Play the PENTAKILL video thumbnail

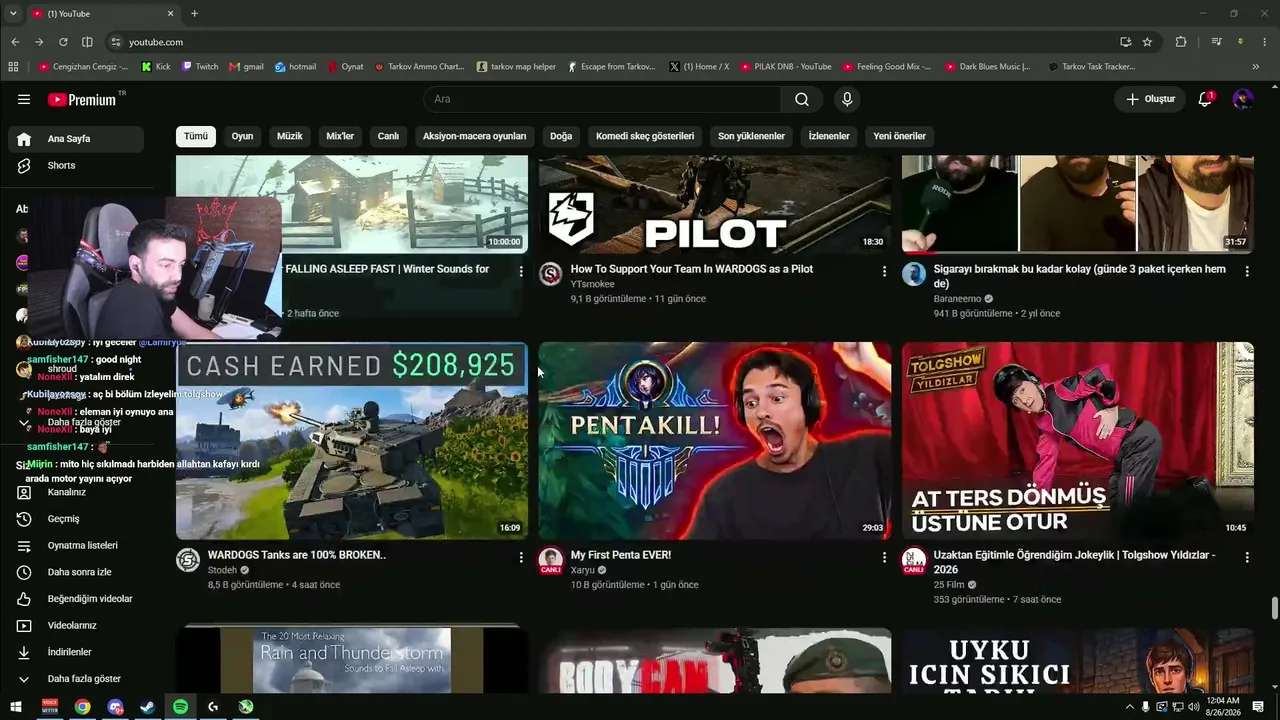coord(715,441)
